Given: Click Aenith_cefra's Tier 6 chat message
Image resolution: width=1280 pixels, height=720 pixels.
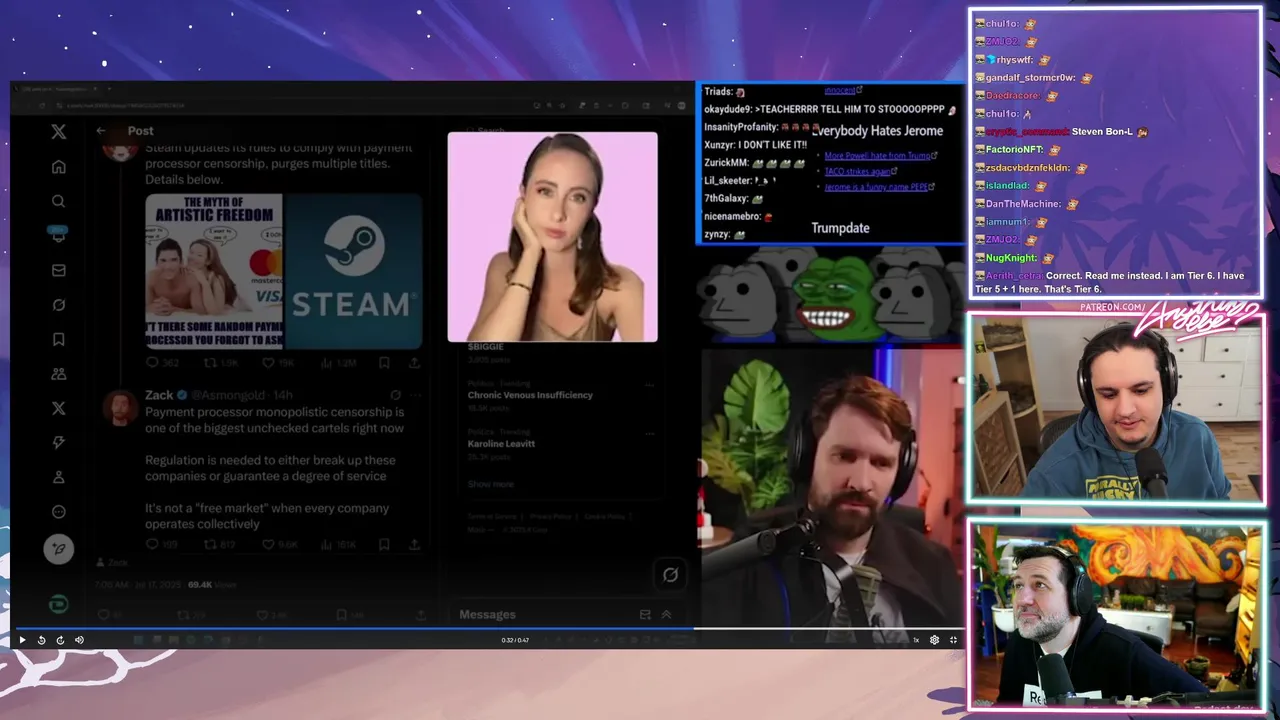Looking at the screenshot, I should 1110,282.
